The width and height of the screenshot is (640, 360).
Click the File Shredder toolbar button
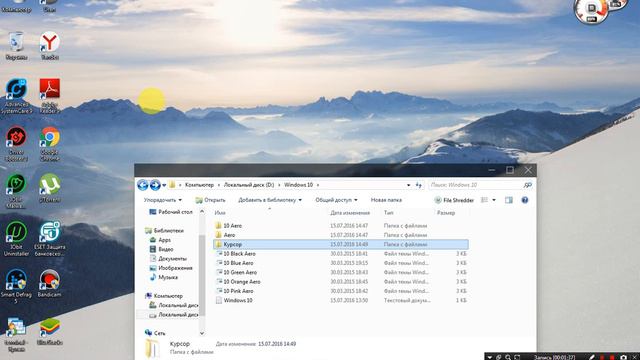point(454,200)
